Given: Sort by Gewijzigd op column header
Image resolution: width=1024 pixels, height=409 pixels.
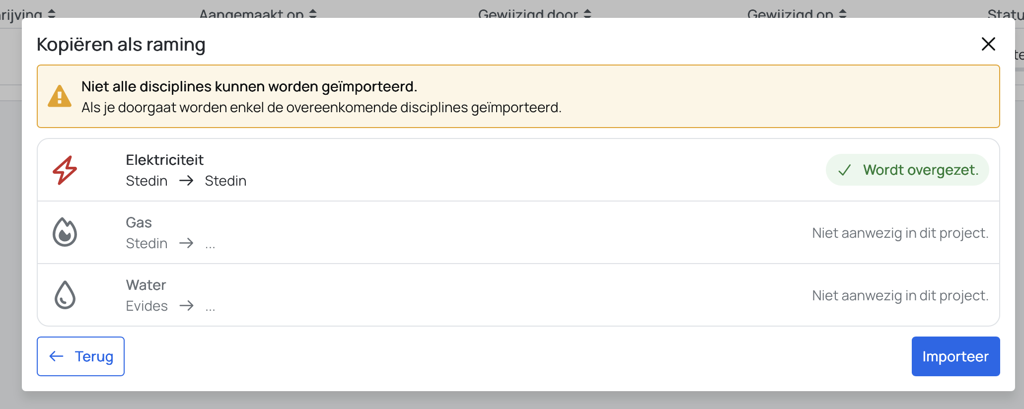Looking at the screenshot, I should [797, 14].
